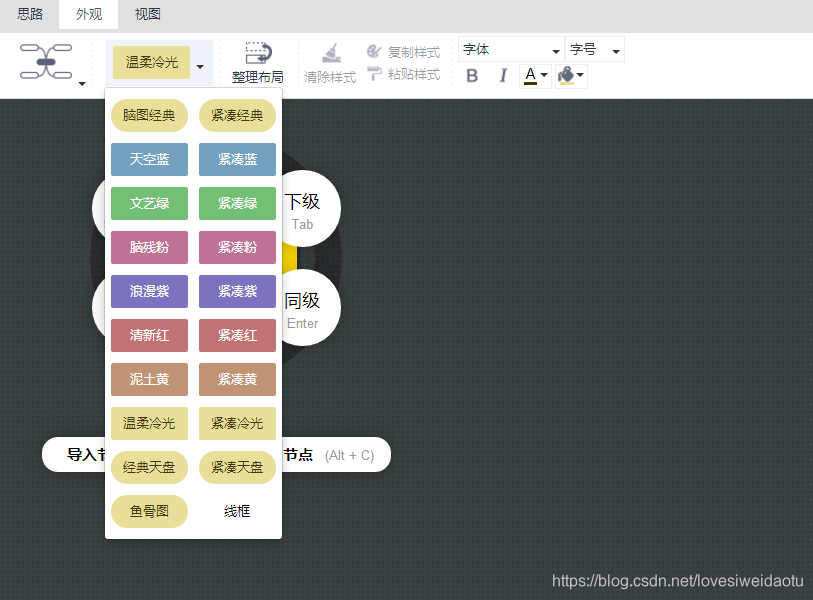The image size is (813, 600).
Task: Select the 泥土黄 theme
Action: [x=149, y=380]
